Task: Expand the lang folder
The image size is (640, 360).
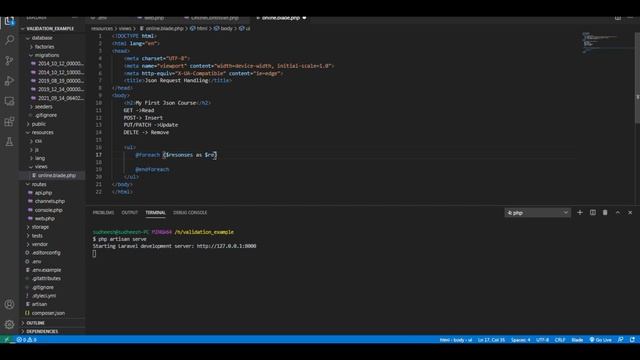Action: click(40, 158)
